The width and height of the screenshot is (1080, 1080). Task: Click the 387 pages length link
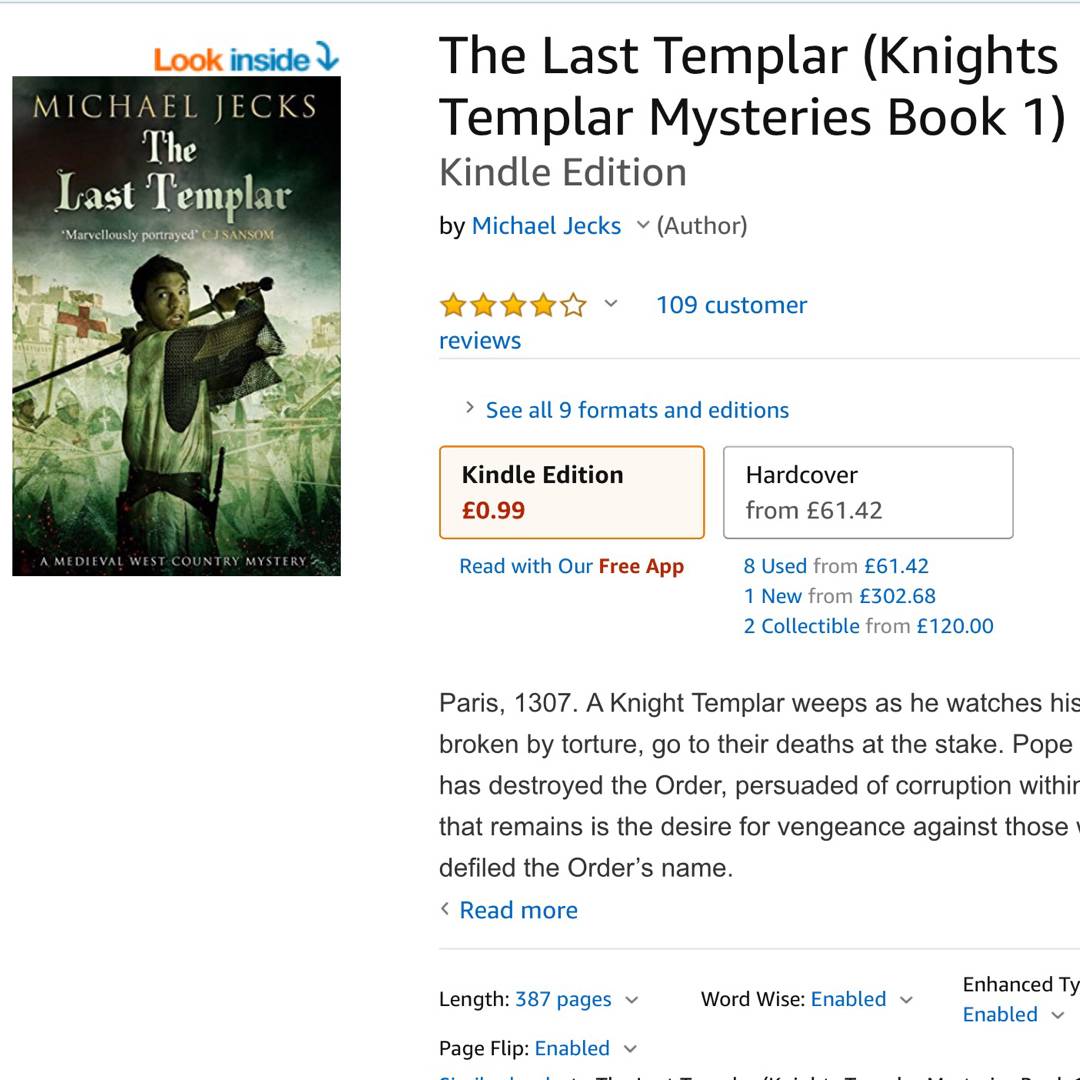pyautogui.click(x=563, y=999)
